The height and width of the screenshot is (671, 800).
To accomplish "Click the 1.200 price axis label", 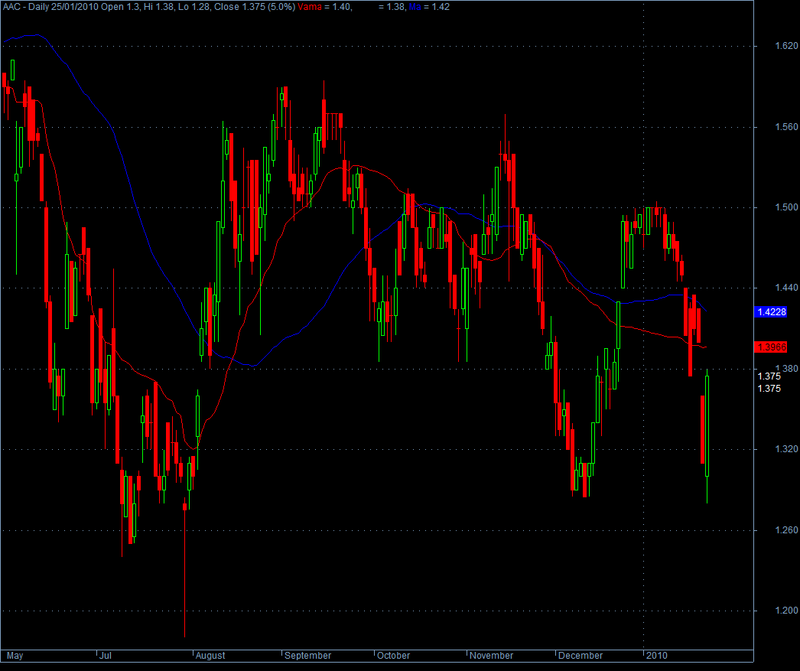I will [786, 611].
